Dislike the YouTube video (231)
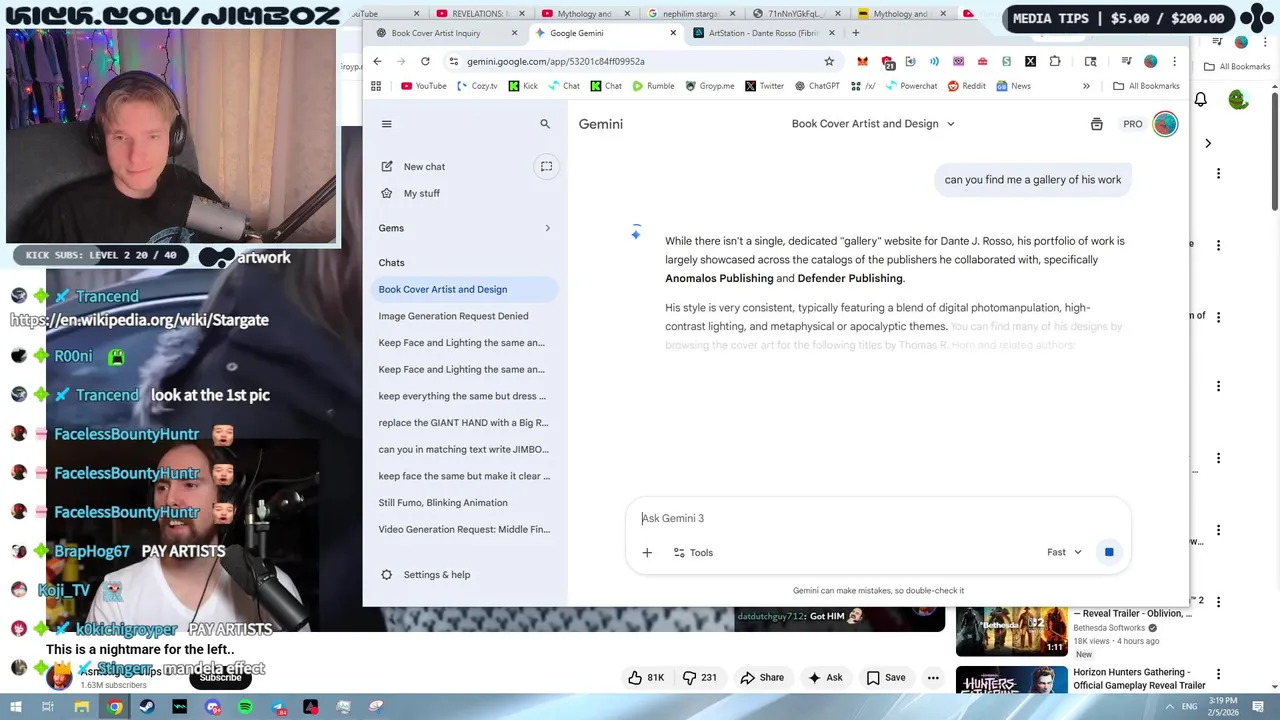Viewport: 1280px width, 720px height. click(x=699, y=677)
